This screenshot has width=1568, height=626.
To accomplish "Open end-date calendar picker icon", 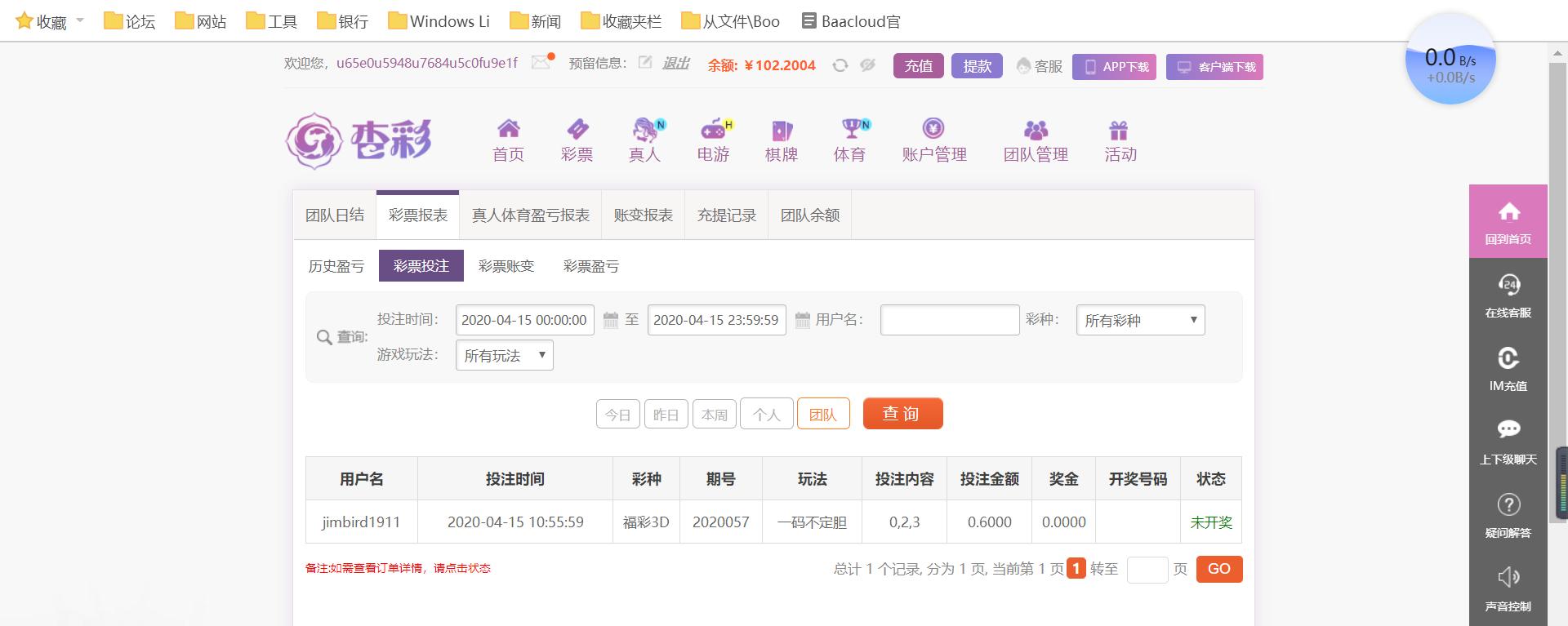I will tap(802, 320).
